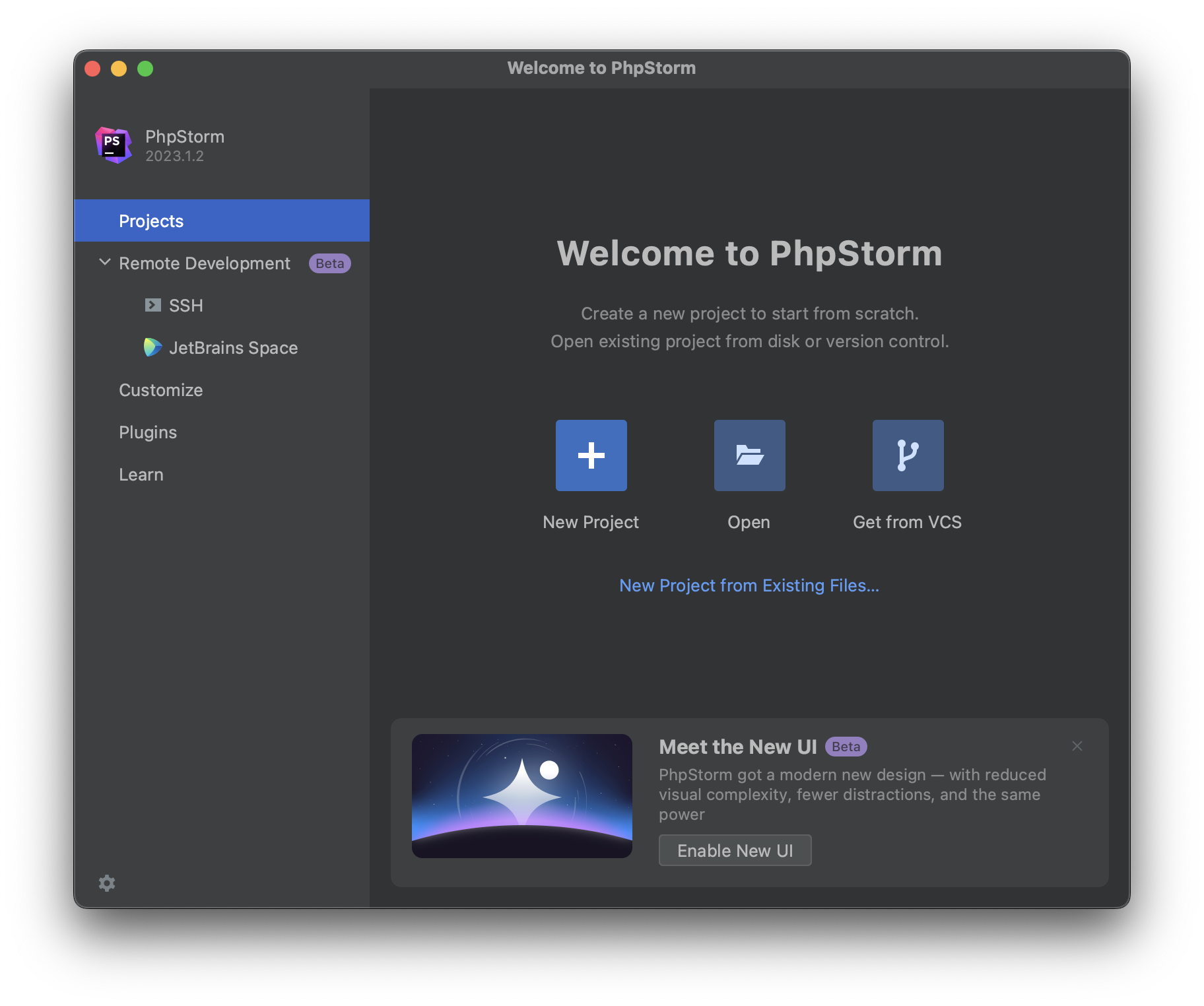Click the Enable New UI button
1204x1006 pixels.
click(x=735, y=850)
